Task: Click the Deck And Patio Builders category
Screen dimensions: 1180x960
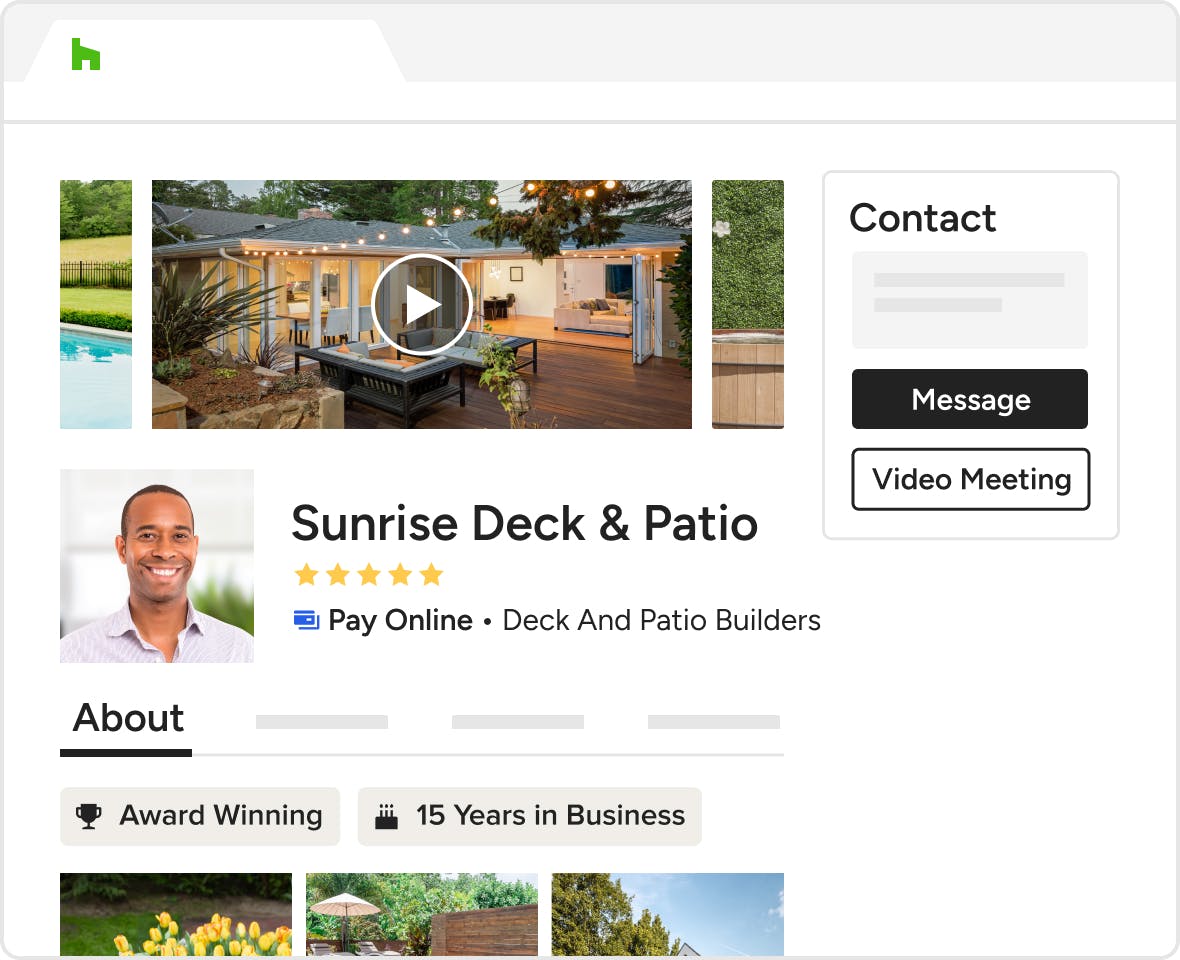Action: pyautogui.click(x=661, y=620)
